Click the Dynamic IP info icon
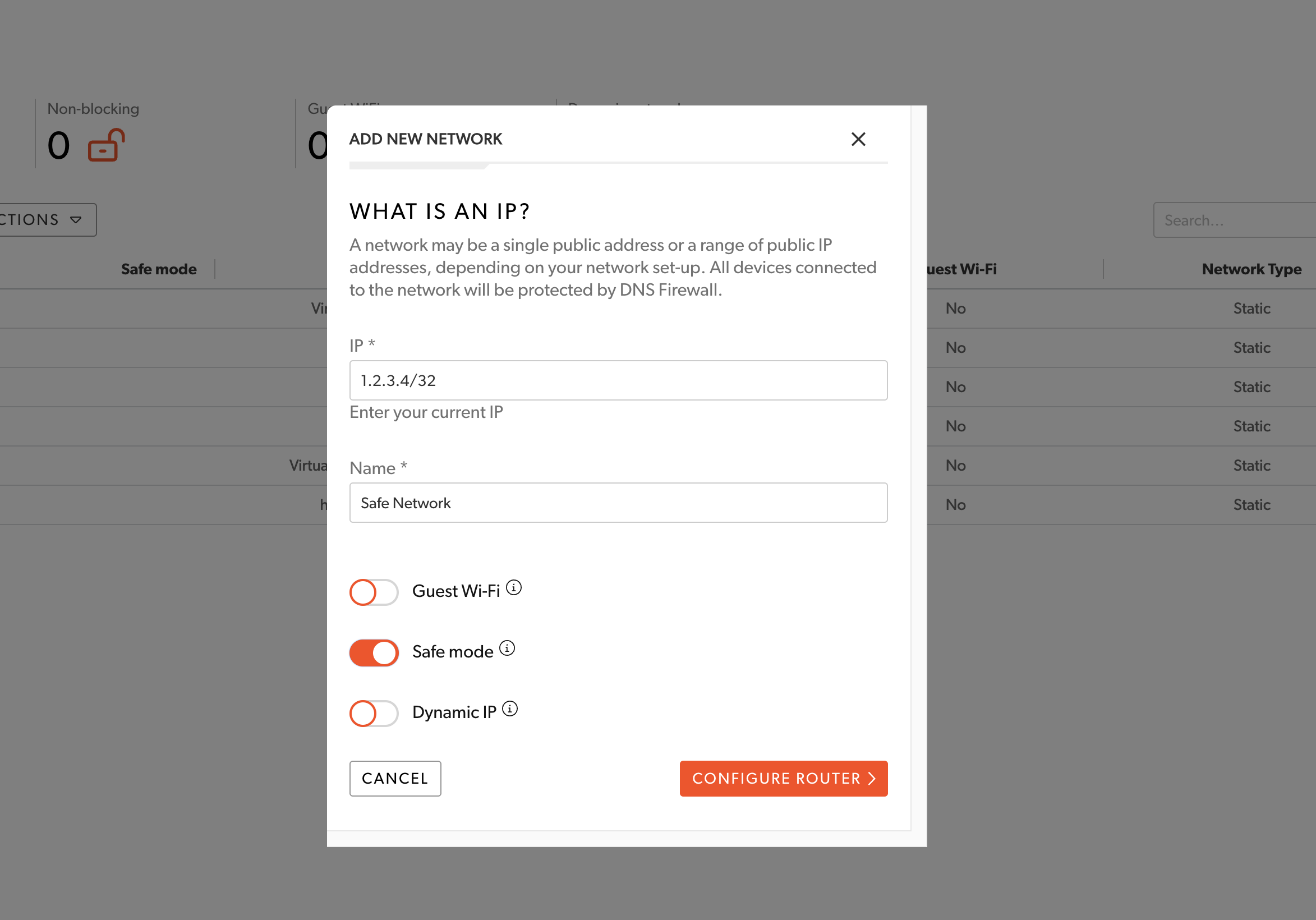This screenshot has width=1316, height=920. [509, 709]
